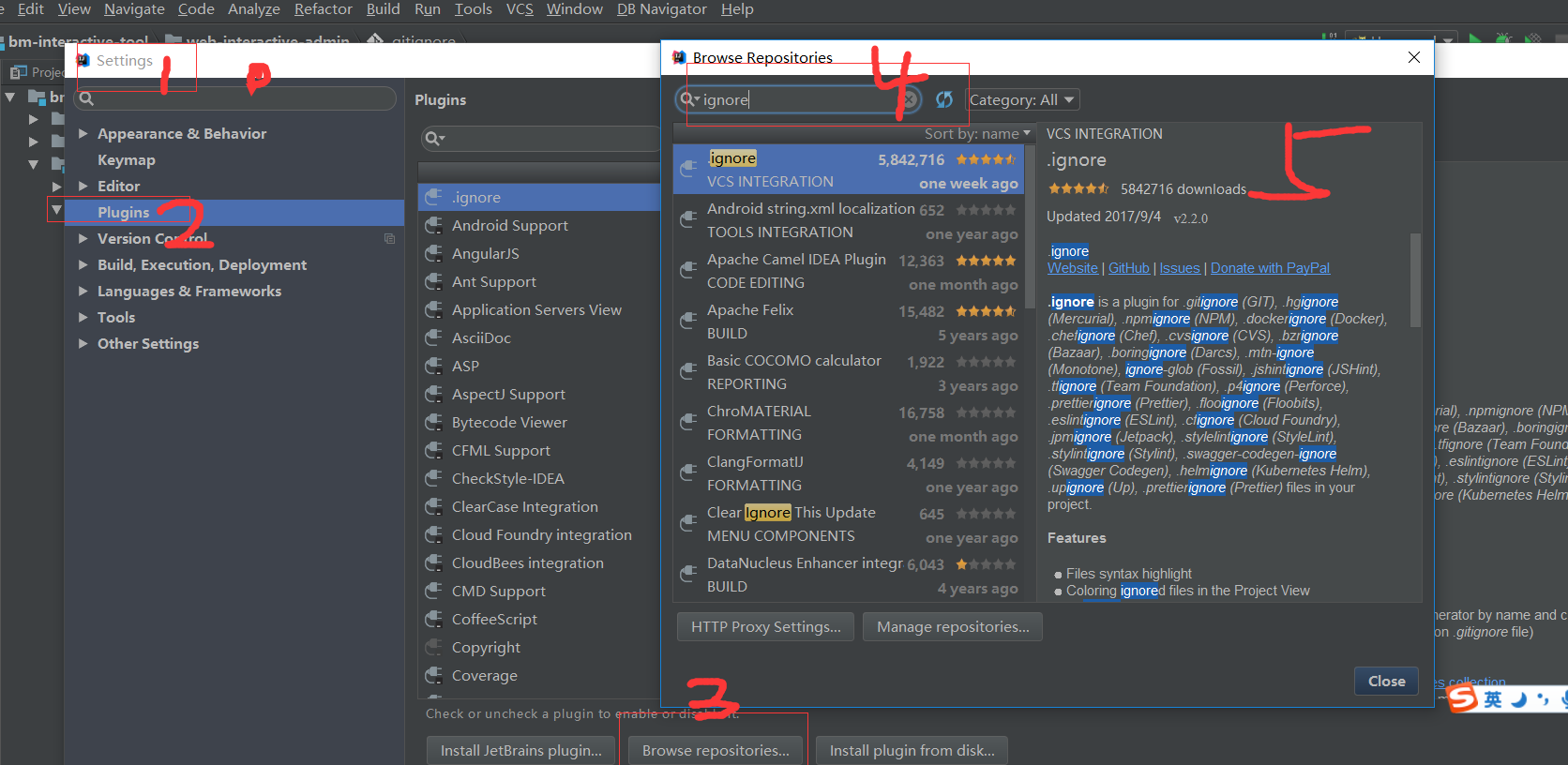Click plugin icon beside Android Support

(434, 225)
